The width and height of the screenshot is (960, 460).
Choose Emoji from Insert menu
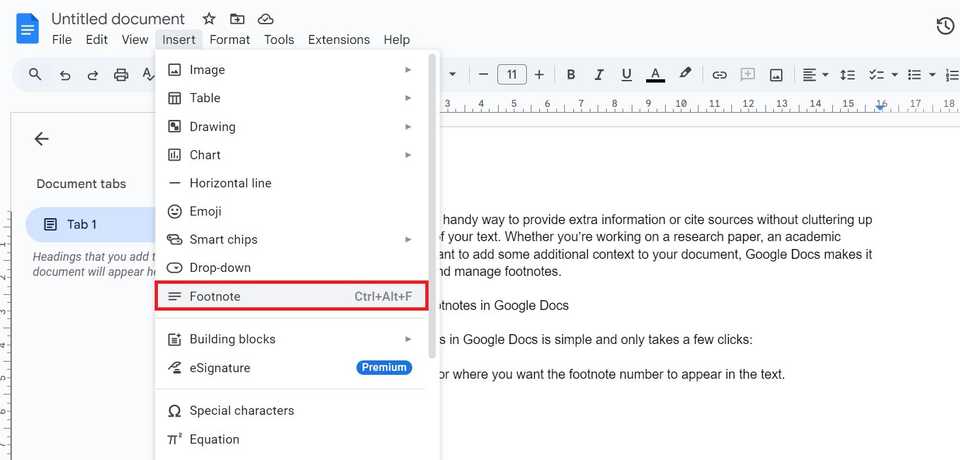pyautogui.click(x=291, y=211)
